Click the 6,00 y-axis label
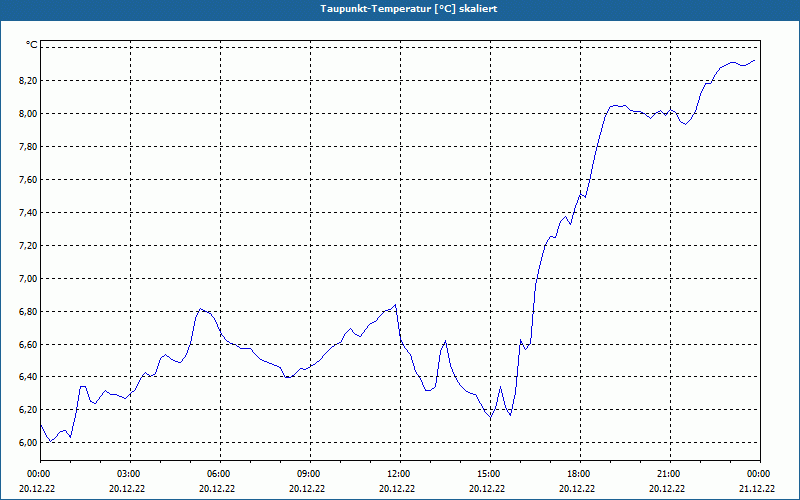The image size is (800, 500). coord(28,442)
